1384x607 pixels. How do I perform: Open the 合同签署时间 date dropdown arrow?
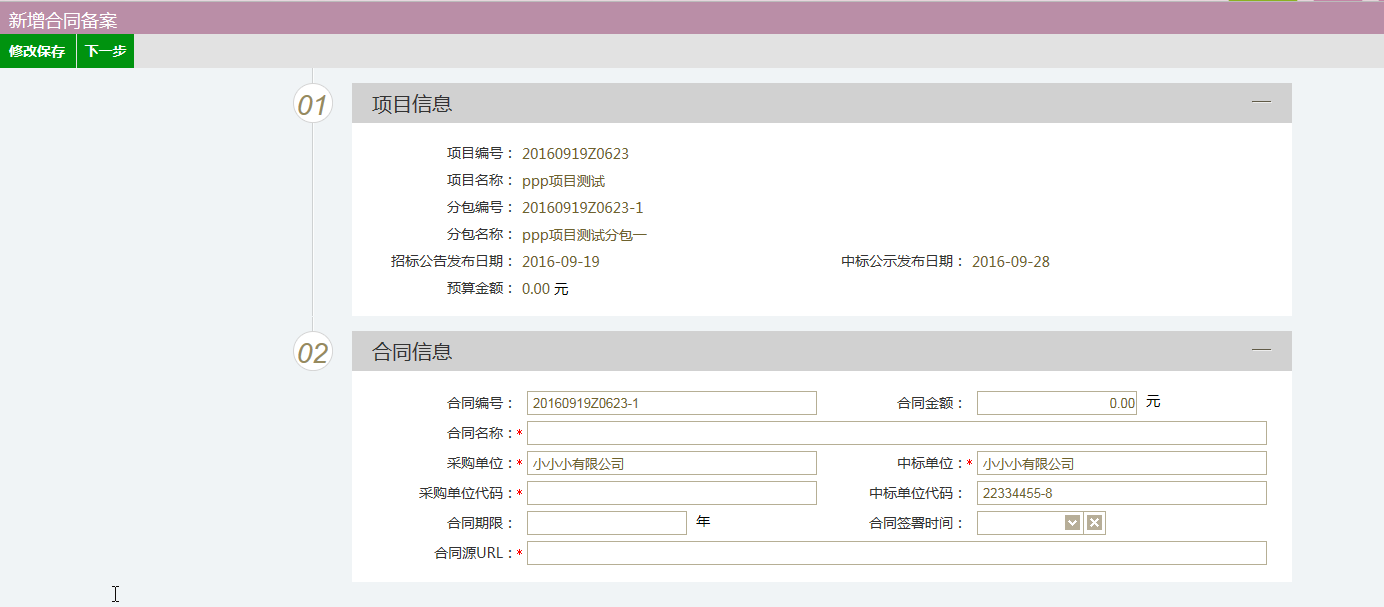click(1073, 523)
